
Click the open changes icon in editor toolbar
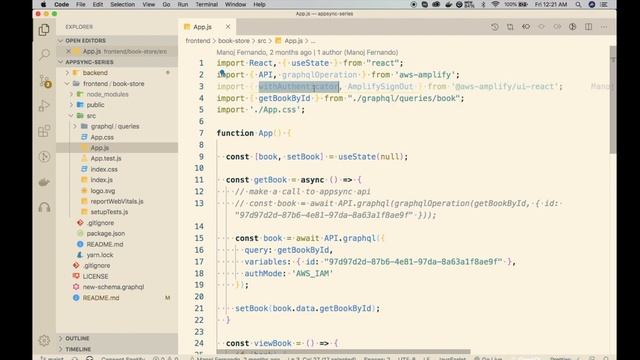pos(510,27)
